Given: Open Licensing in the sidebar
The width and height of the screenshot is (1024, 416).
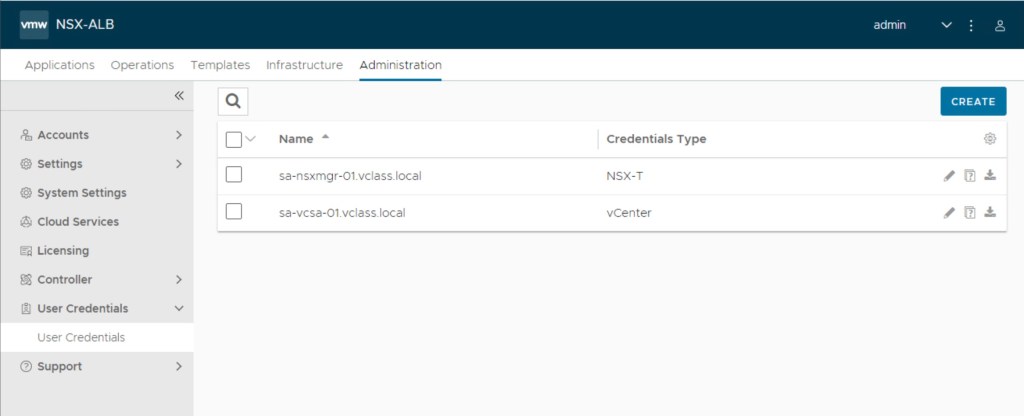Looking at the screenshot, I should click(x=62, y=251).
